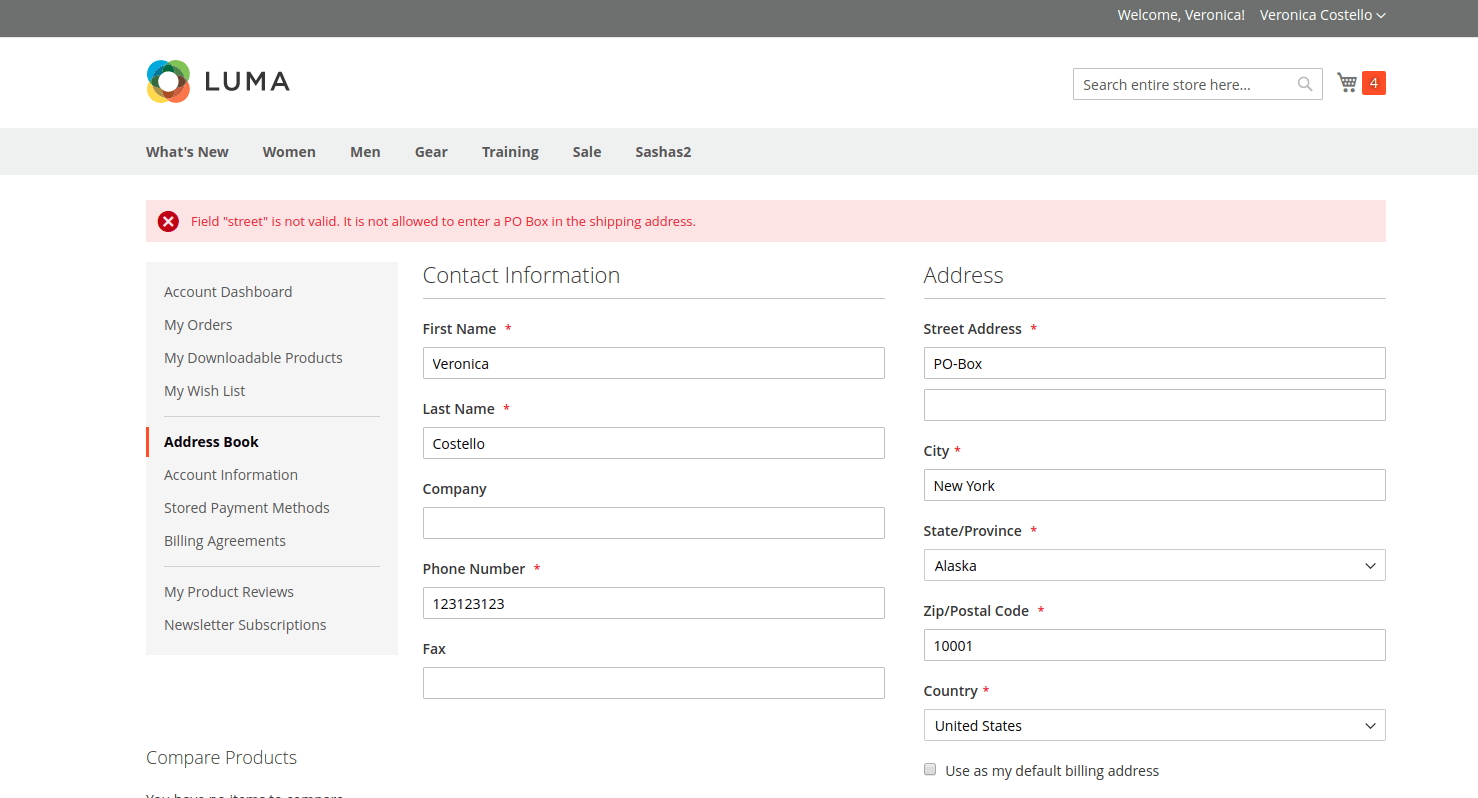
Task: Open the Men menu
Action: click(365, 152)
